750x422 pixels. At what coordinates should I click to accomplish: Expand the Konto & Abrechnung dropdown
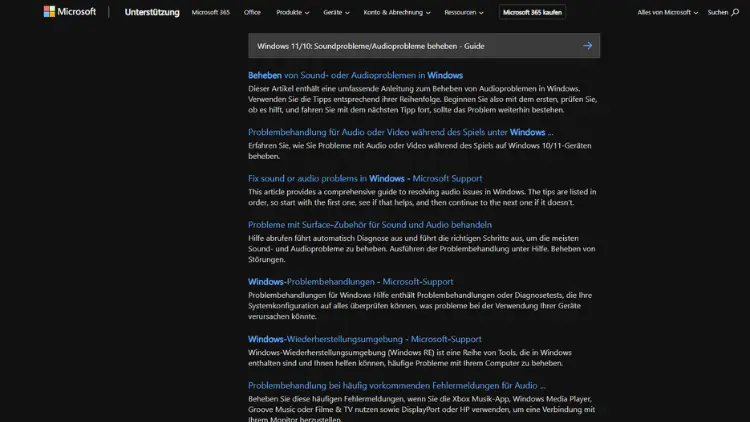[x=397, y=12]
